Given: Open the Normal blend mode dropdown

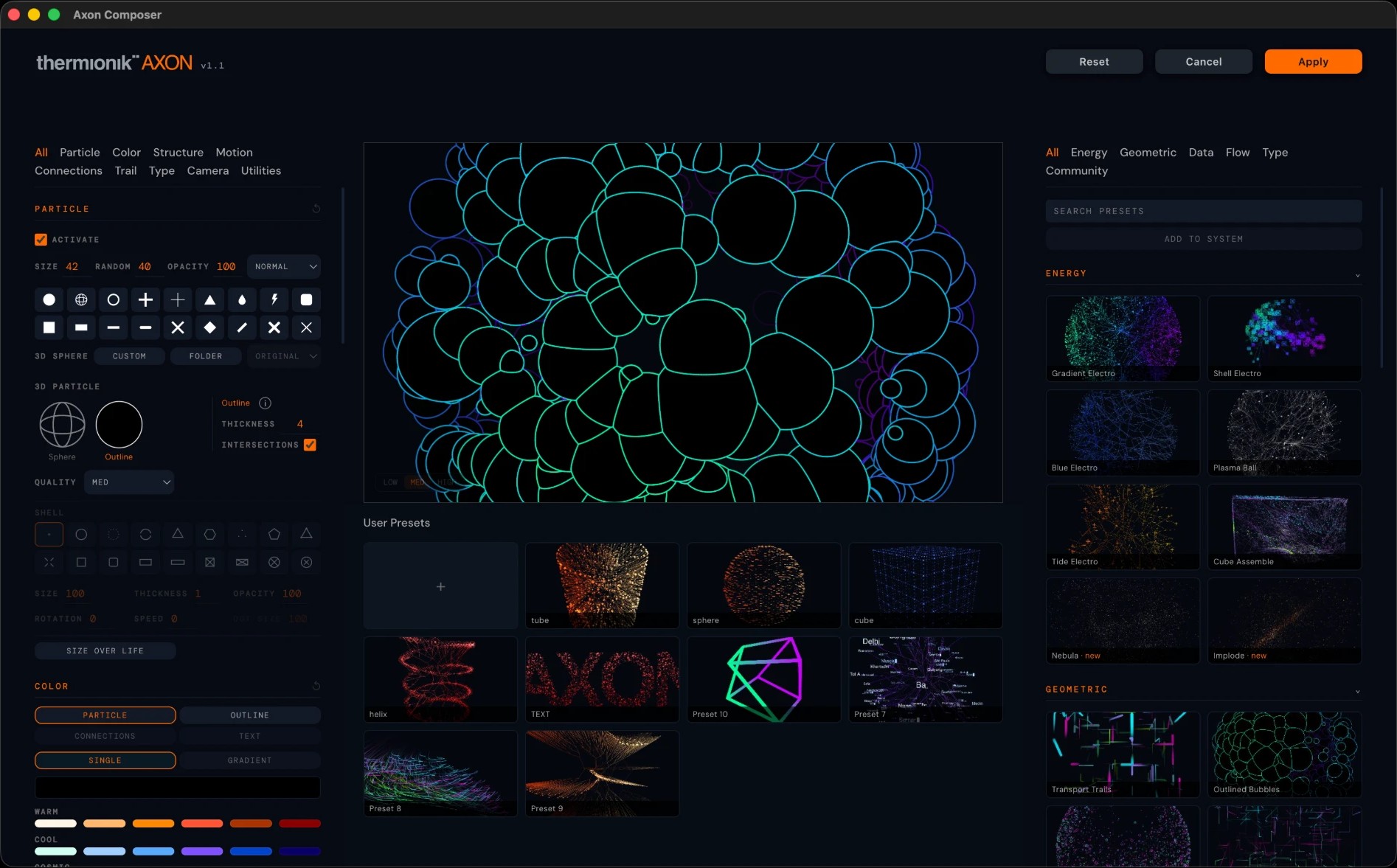Looking at the screenshot, I should tap(284, 267).
